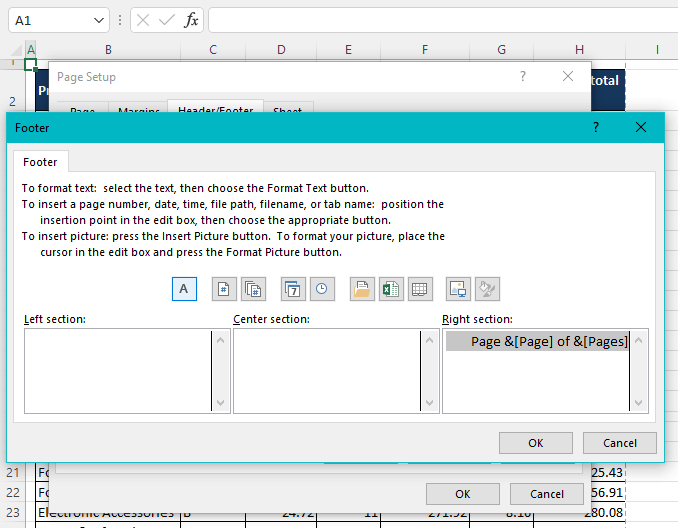Confirm the Footer dialog with OK

(x=535, y=443)
